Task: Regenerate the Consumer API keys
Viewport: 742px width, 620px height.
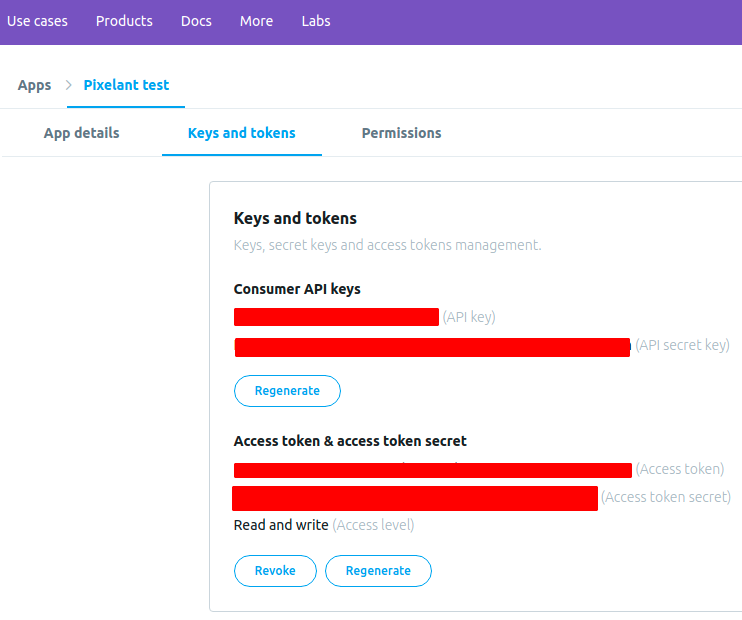Action: click(287, 391)
